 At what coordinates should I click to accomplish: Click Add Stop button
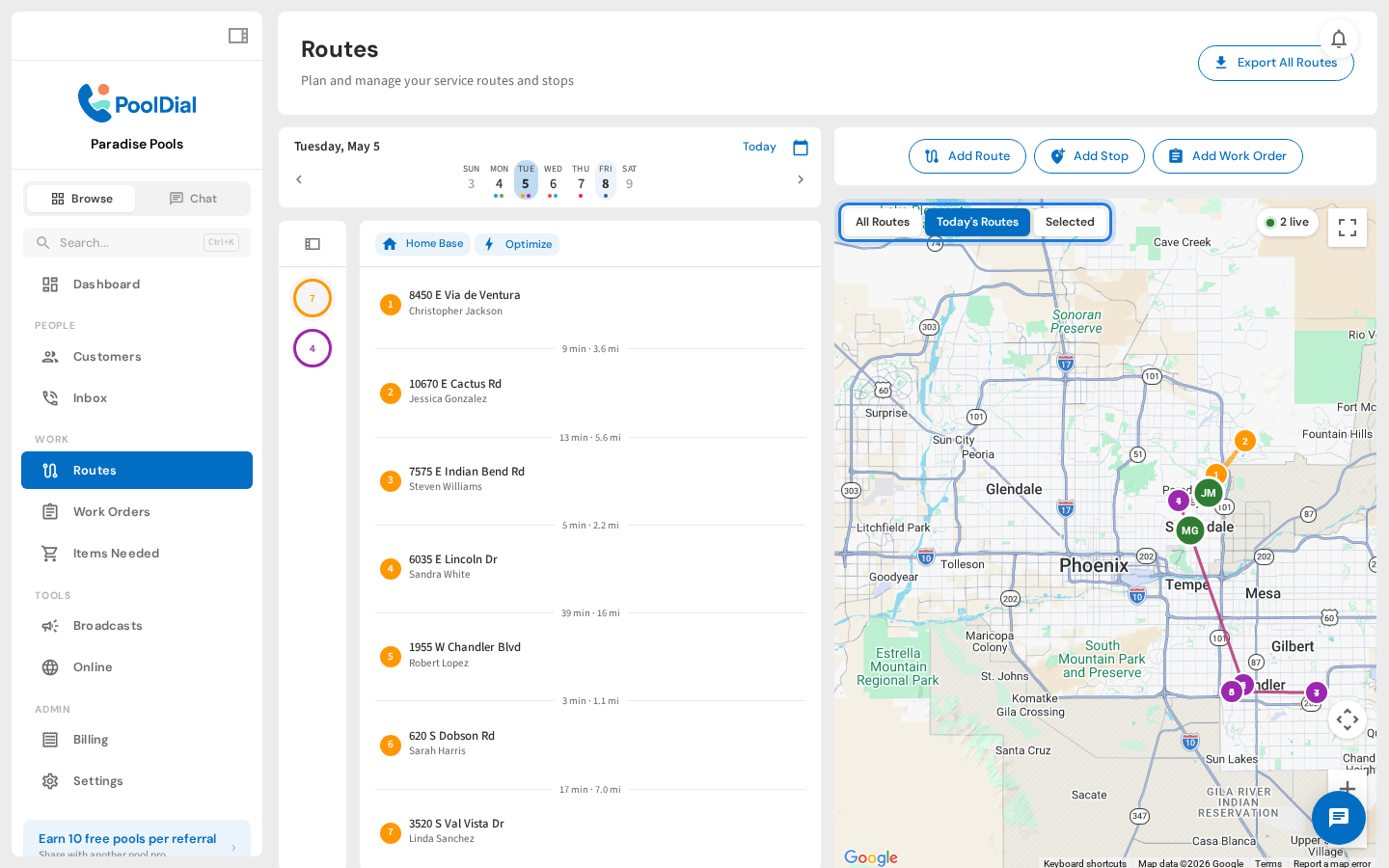click(x=1089, y=156)
